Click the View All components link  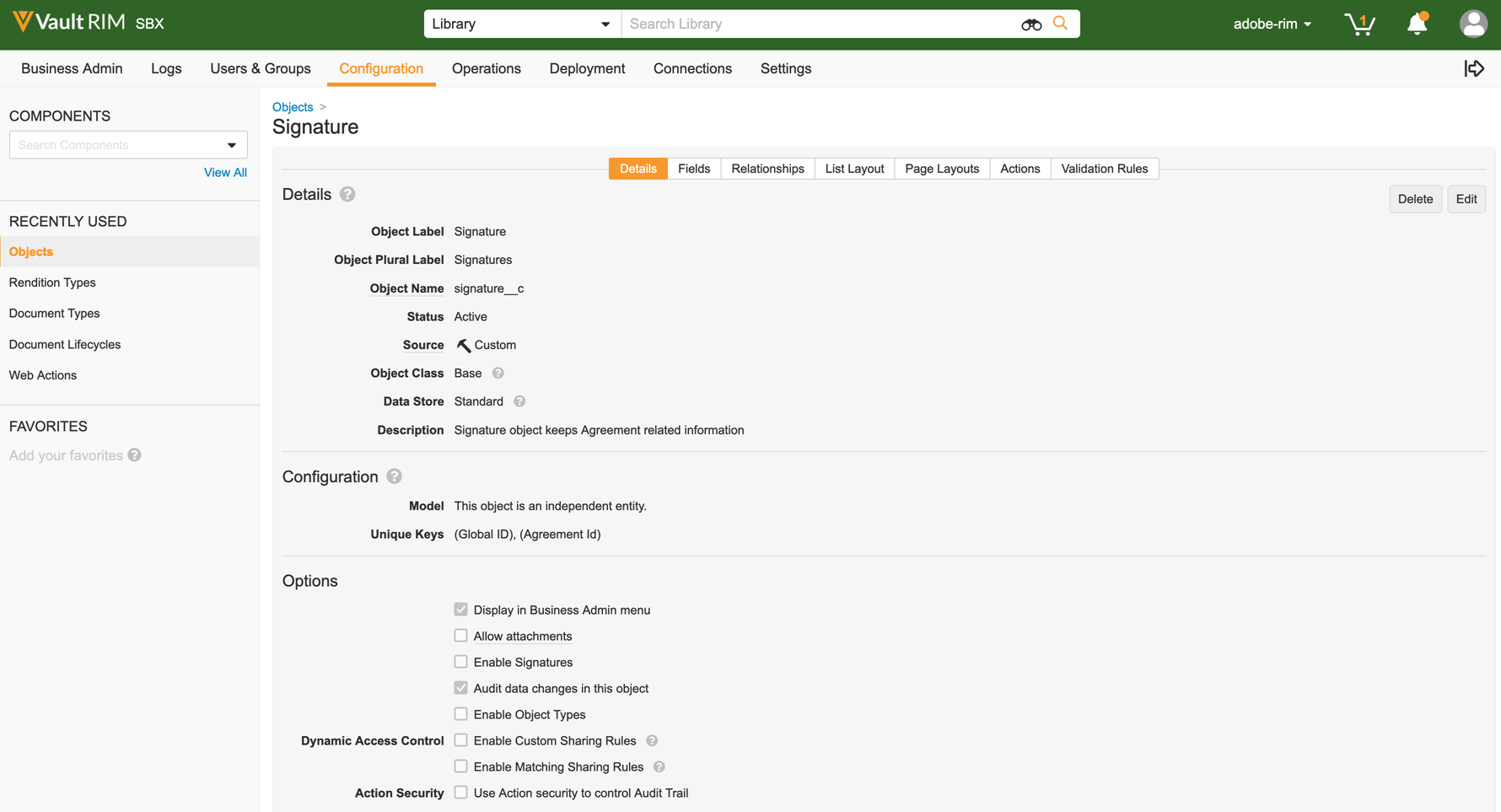(225, 173)
